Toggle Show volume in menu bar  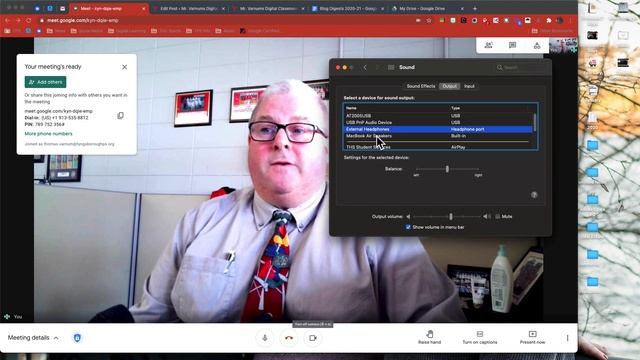pos(408,227)
